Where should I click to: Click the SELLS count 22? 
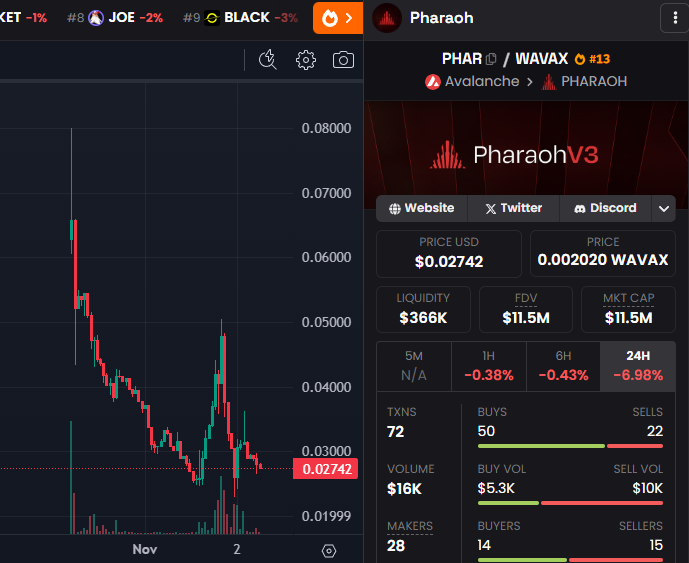(655, 432)
